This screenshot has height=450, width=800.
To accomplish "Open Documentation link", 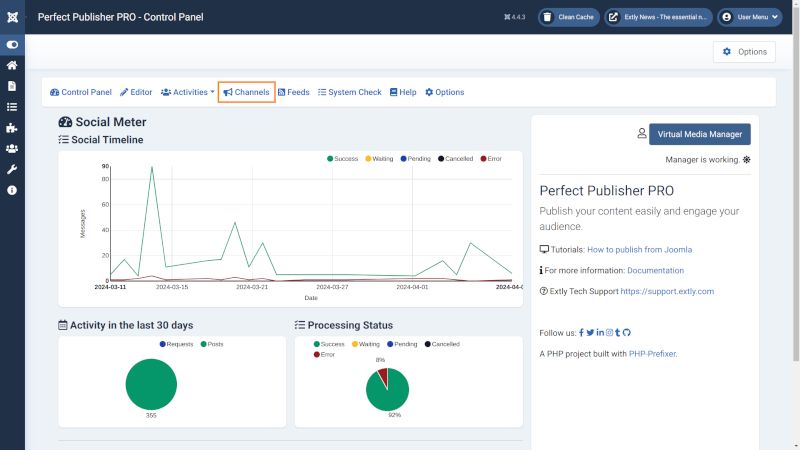I will 655,270.
